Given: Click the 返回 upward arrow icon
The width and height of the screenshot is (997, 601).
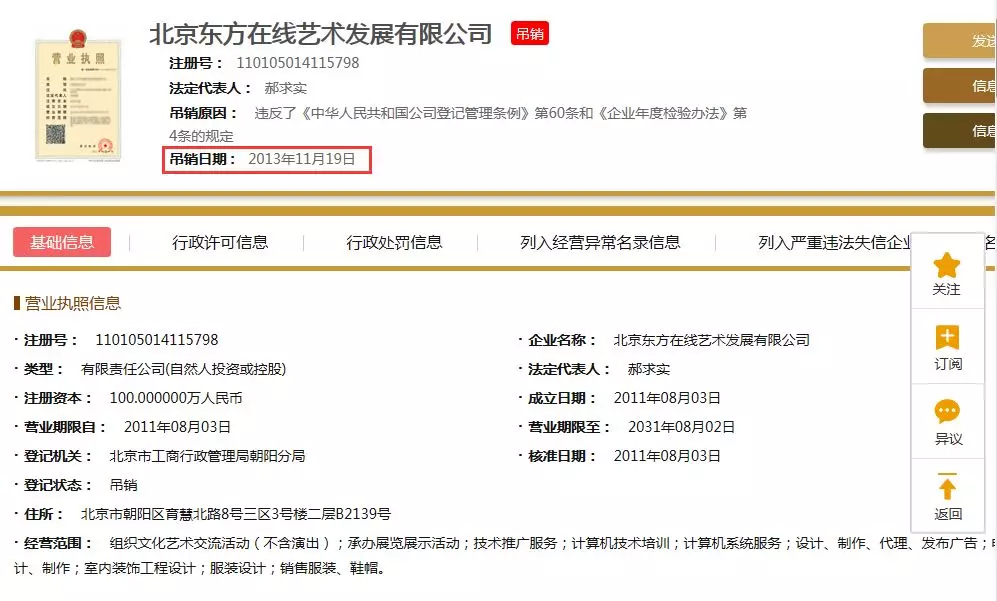Looking at the screenshot, I should [946, 487].
